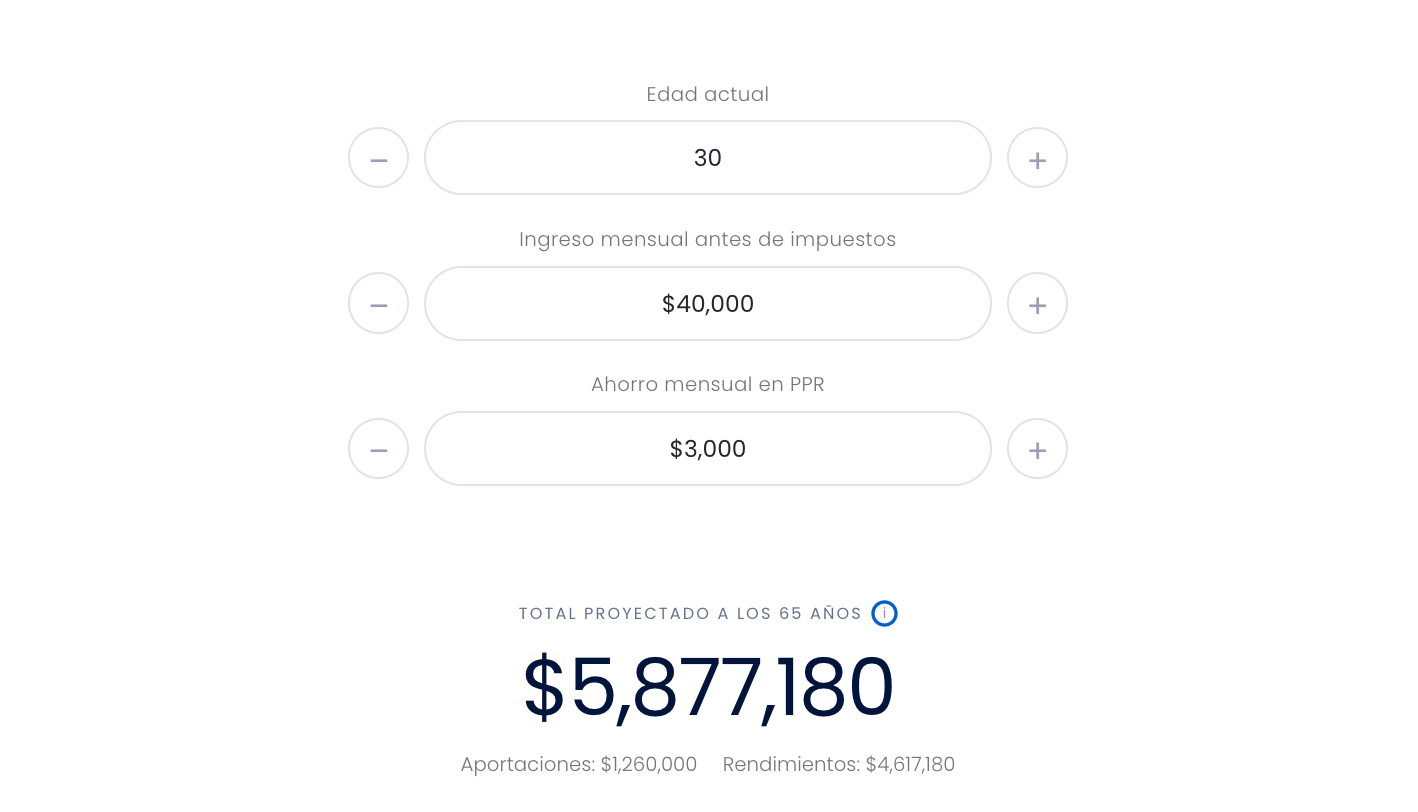Click the Aportaciones label word
Viewport: 1418px width, 812px height.
pos(528,765)
